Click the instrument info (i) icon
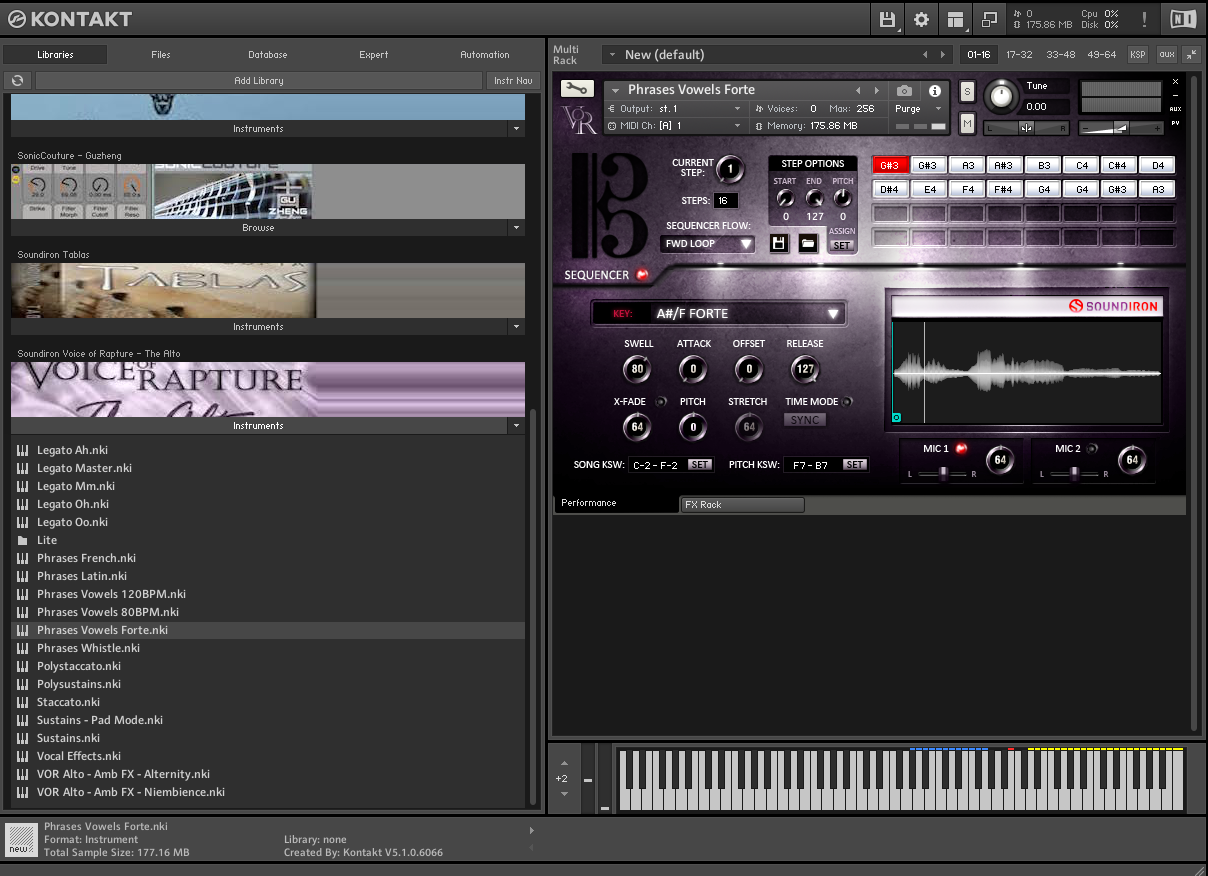This screenshot has height=876, width=1208. click(935, 90)
